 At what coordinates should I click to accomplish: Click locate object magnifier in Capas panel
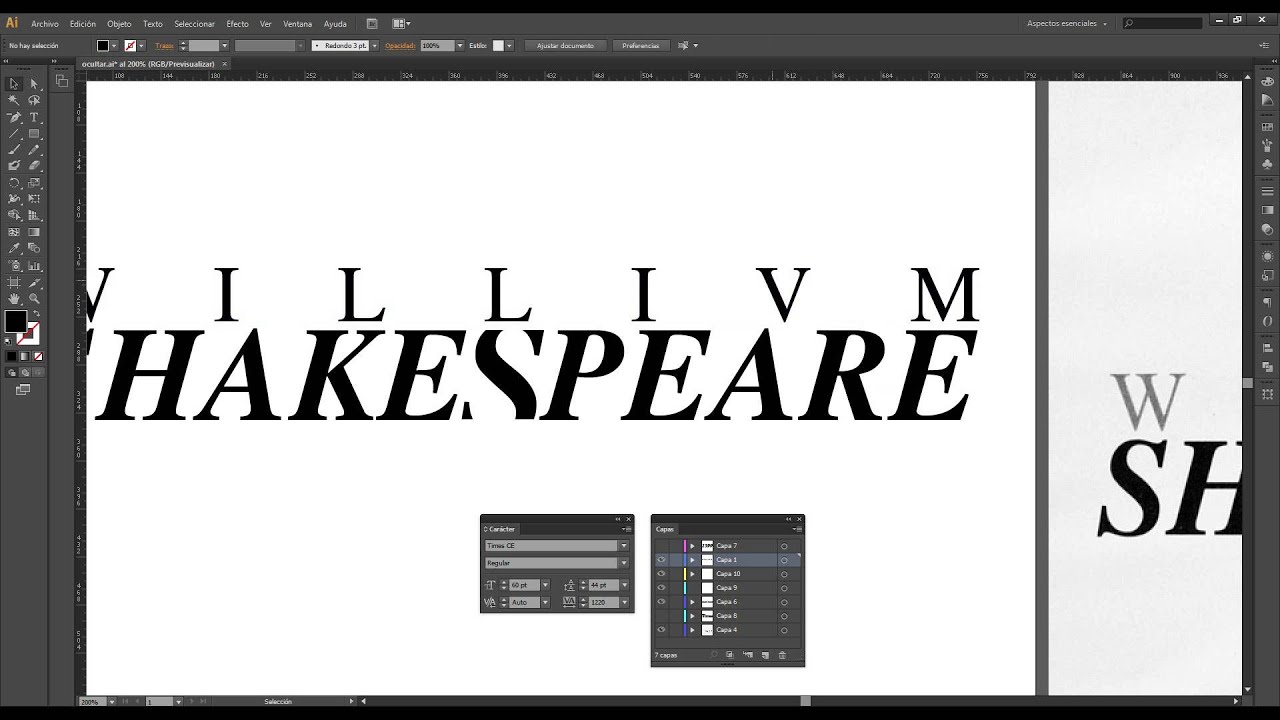pos(714,655)
